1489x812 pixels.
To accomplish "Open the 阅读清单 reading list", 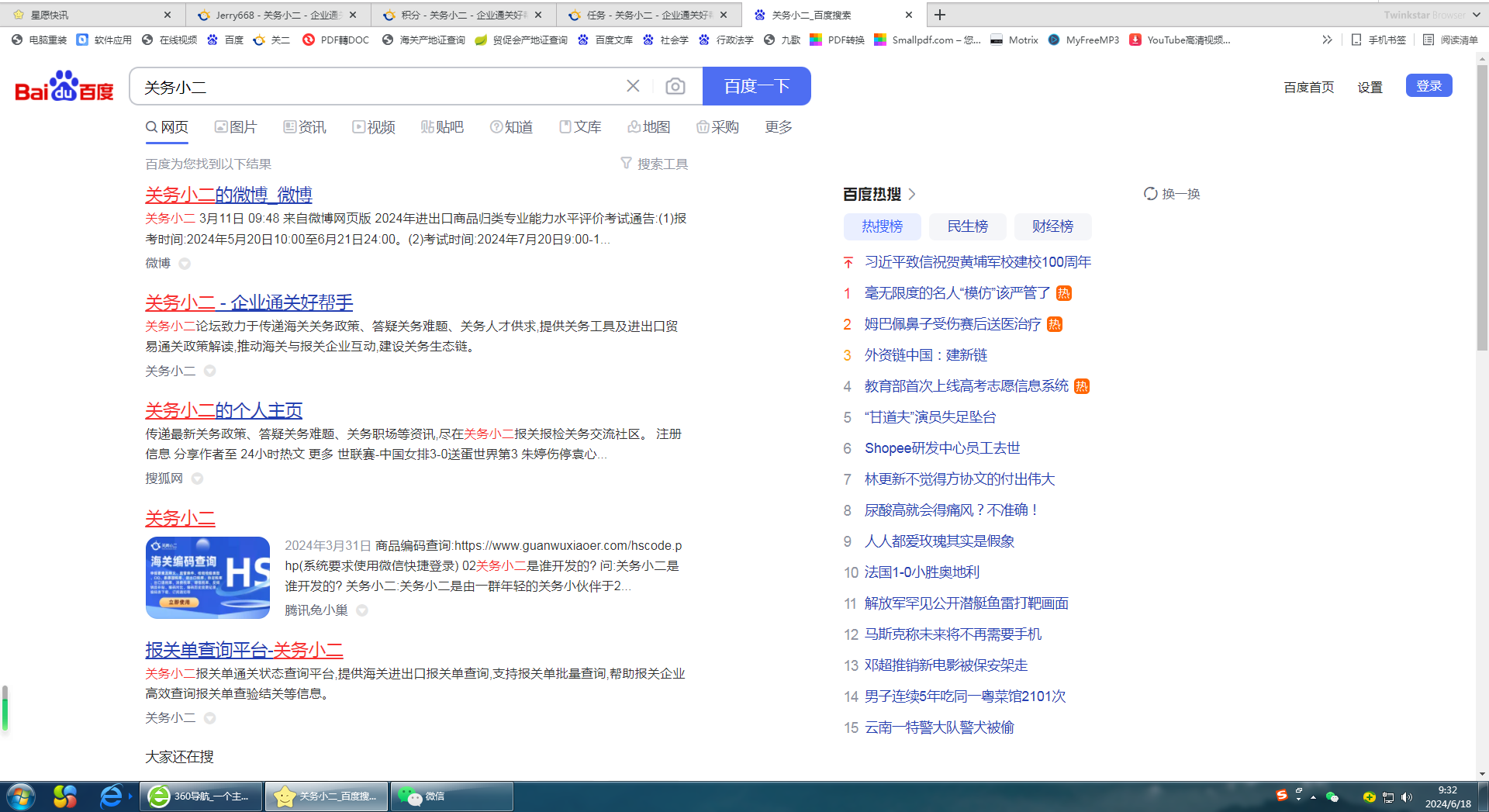I will [1450, 40].
